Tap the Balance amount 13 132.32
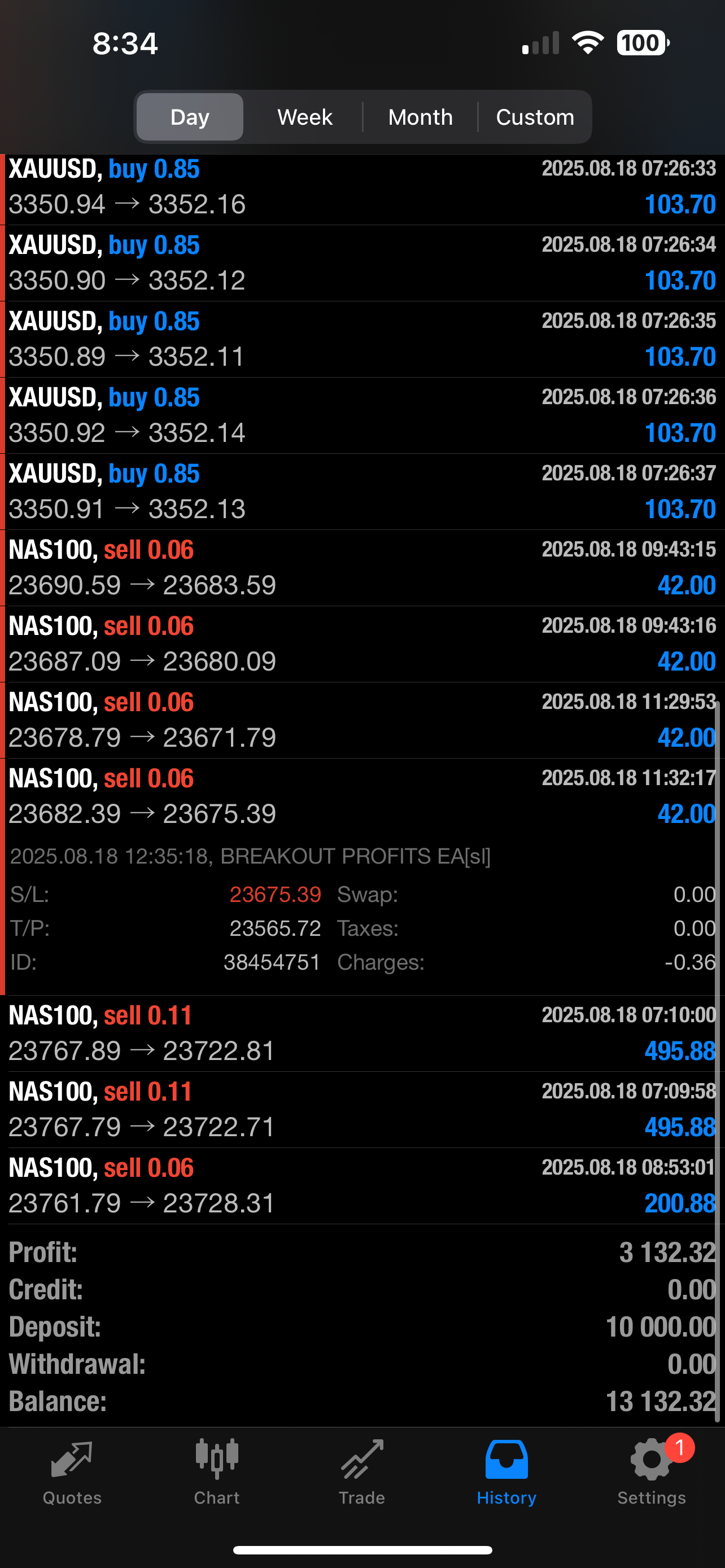Image resolution: width=725 pixels, height=1568 pixels. coord(661,1401)
